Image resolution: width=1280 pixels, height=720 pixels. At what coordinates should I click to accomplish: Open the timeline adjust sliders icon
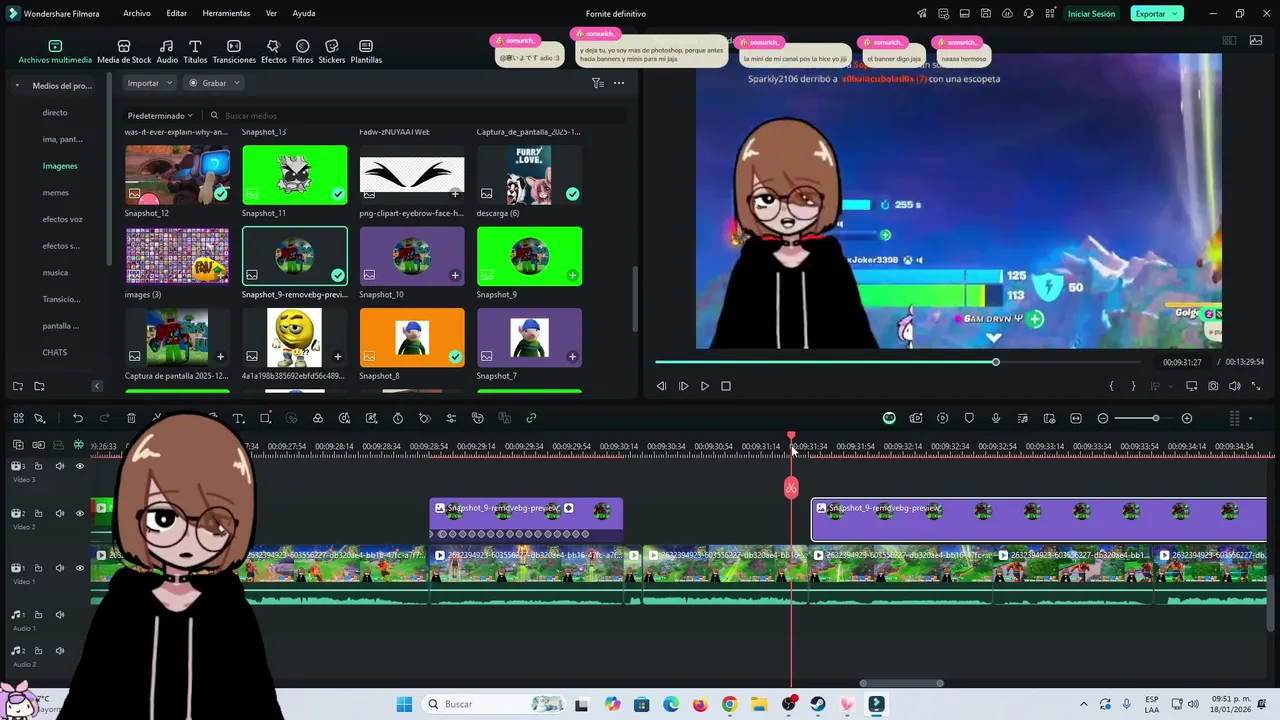coord(451,418)
